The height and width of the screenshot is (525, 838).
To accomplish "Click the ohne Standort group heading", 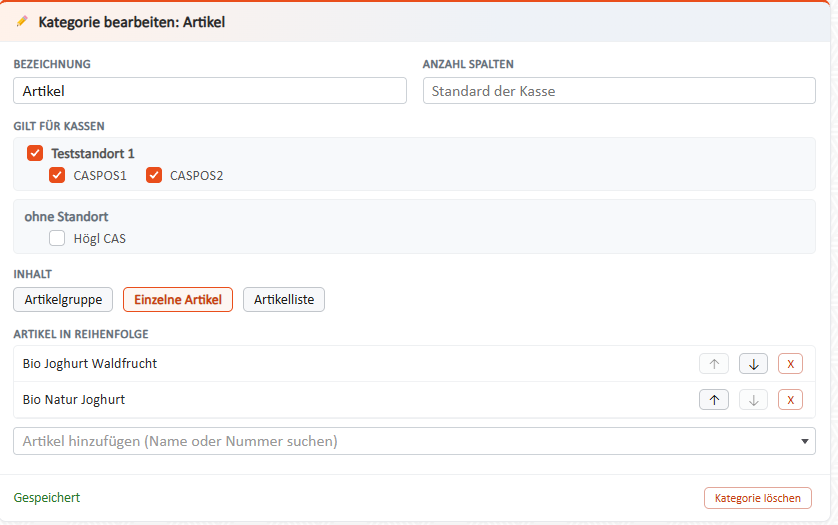I will (66, 217).
